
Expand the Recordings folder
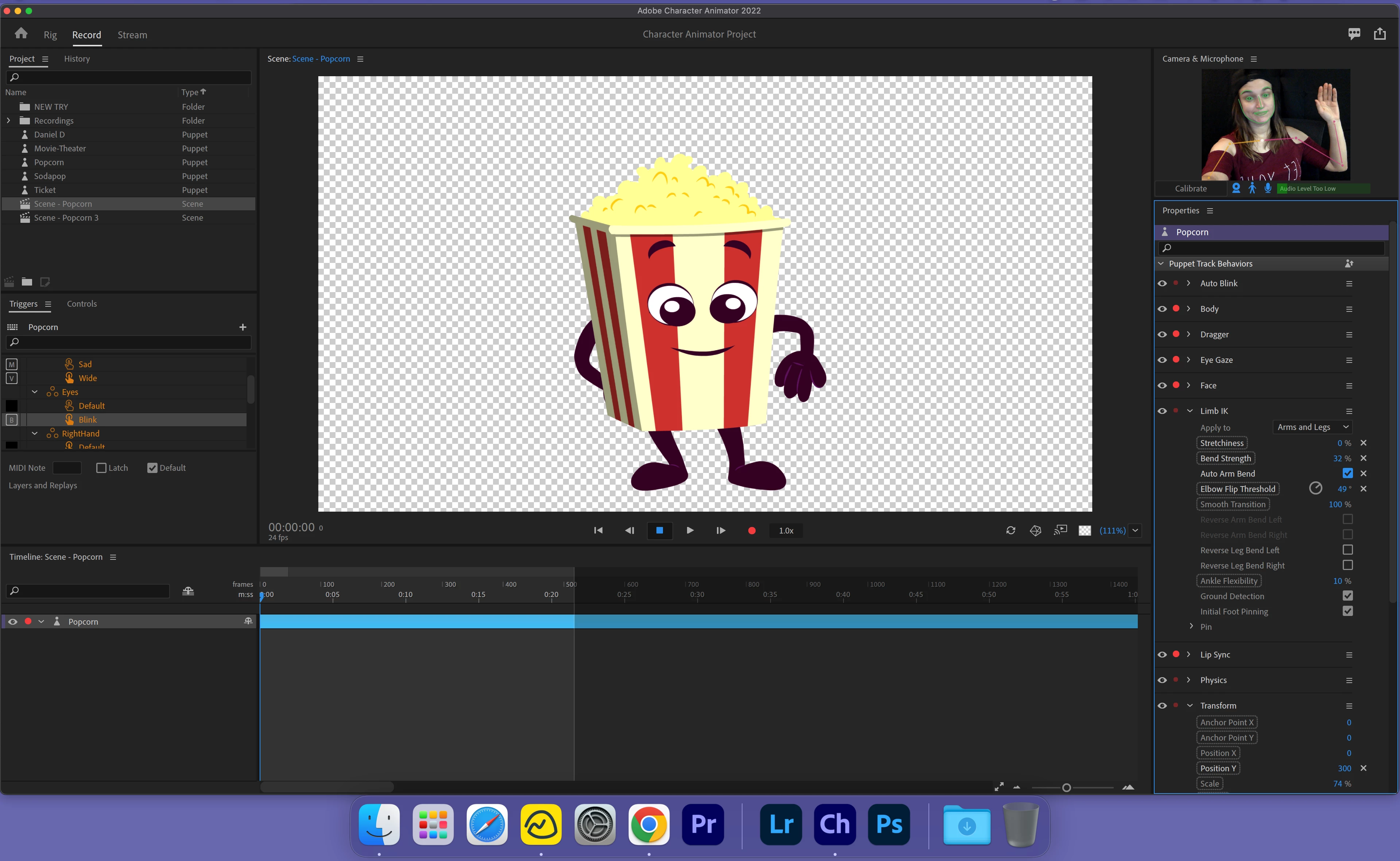coord(8,121)
